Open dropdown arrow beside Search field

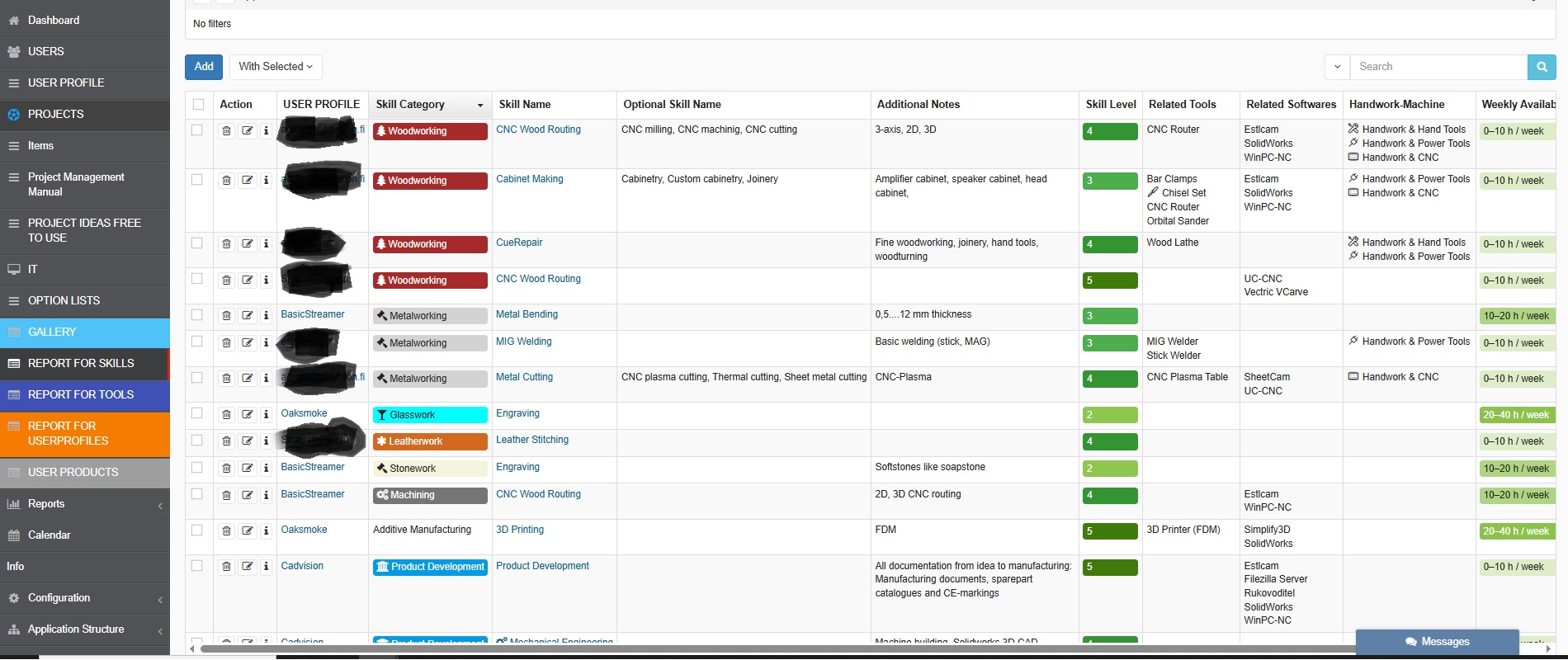point(1337,67)
